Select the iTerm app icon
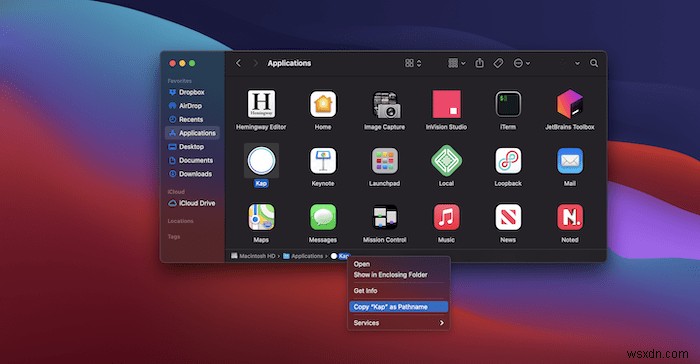This screenshot has height=364, width=700. [x=508, y=104]
